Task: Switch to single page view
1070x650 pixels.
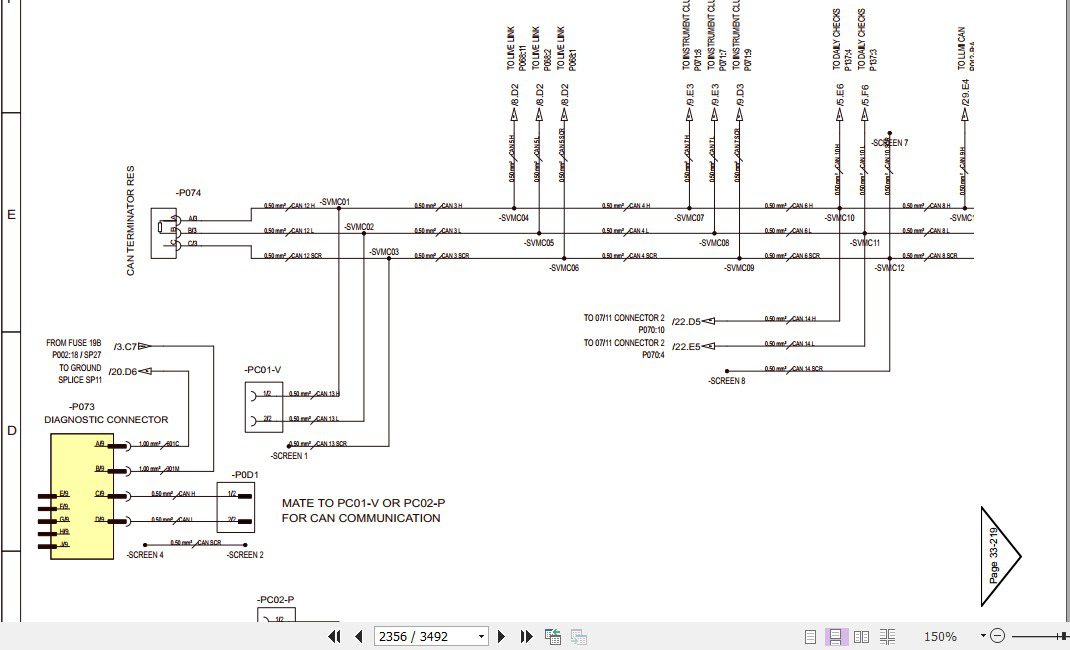Action: 810,637
